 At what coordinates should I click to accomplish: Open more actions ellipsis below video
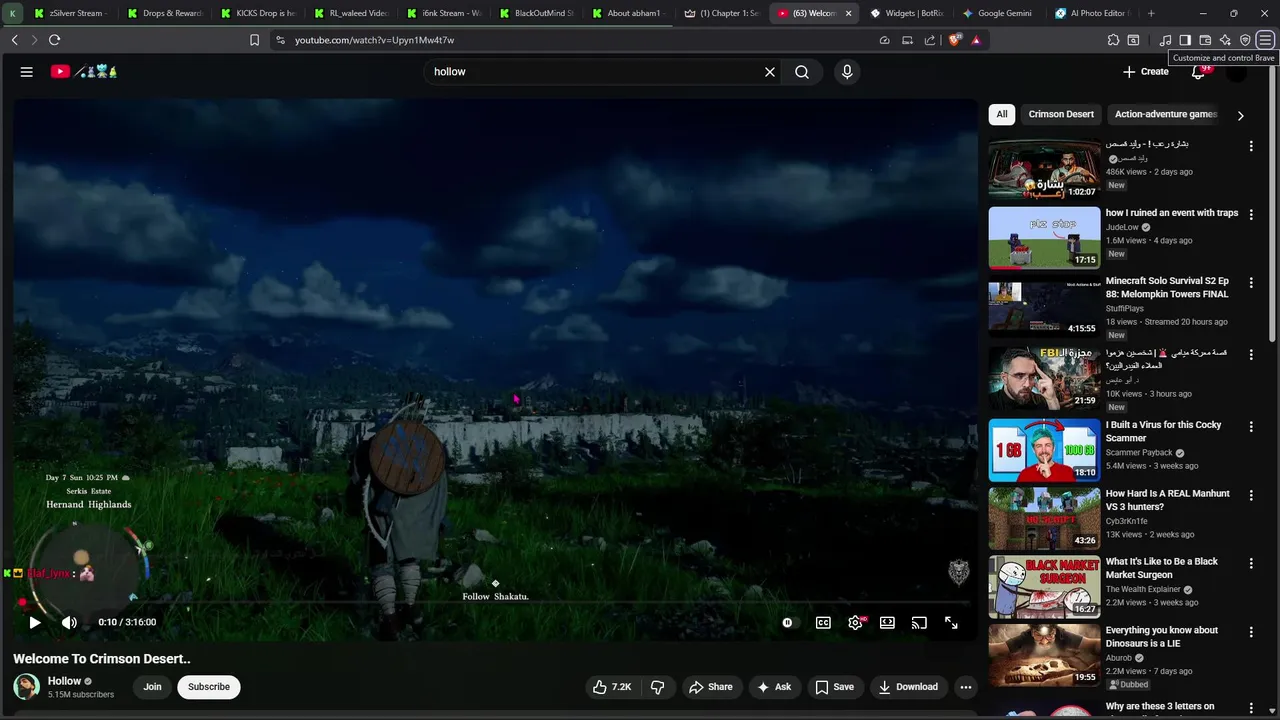click(965, 687)
